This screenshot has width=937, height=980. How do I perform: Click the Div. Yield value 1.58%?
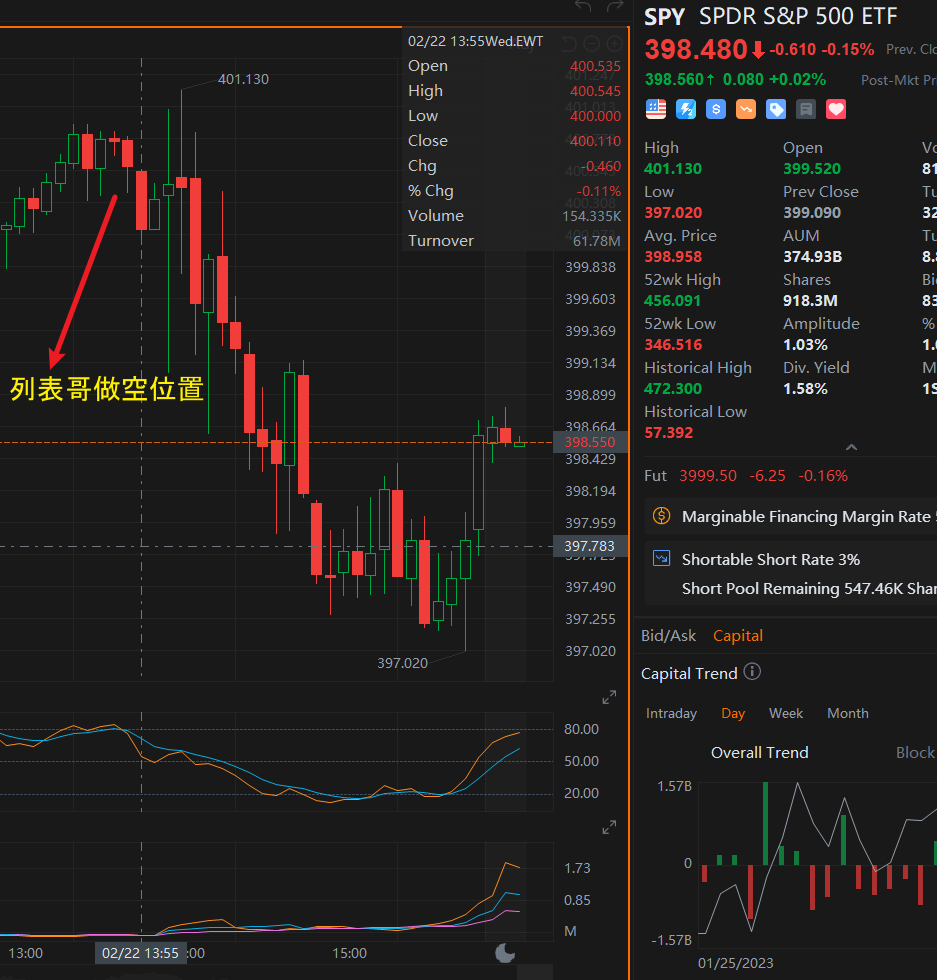pyautogui.click(x=805, y=389)
